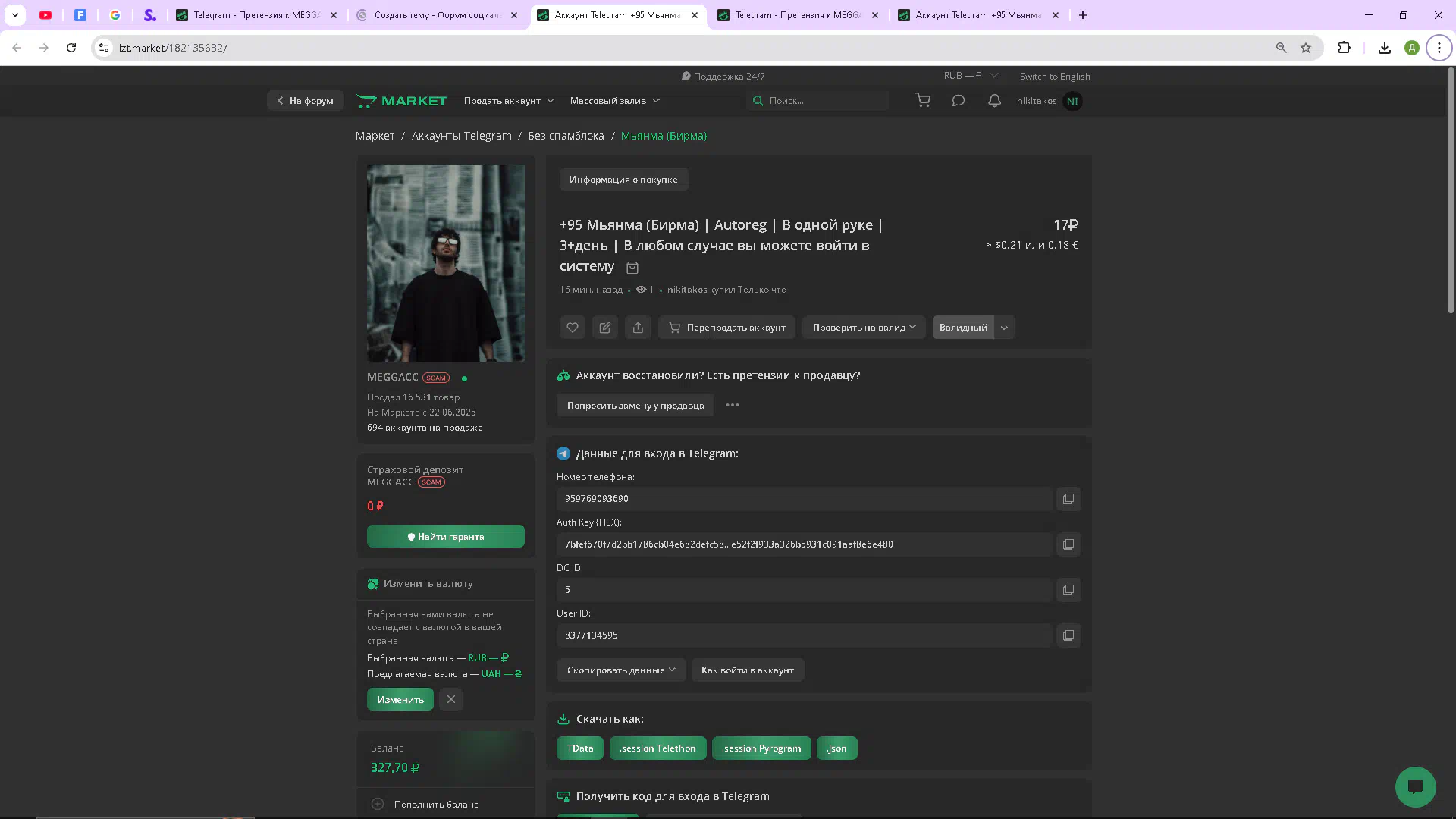Dismiss the currency change suggestion

coord(451,699)
